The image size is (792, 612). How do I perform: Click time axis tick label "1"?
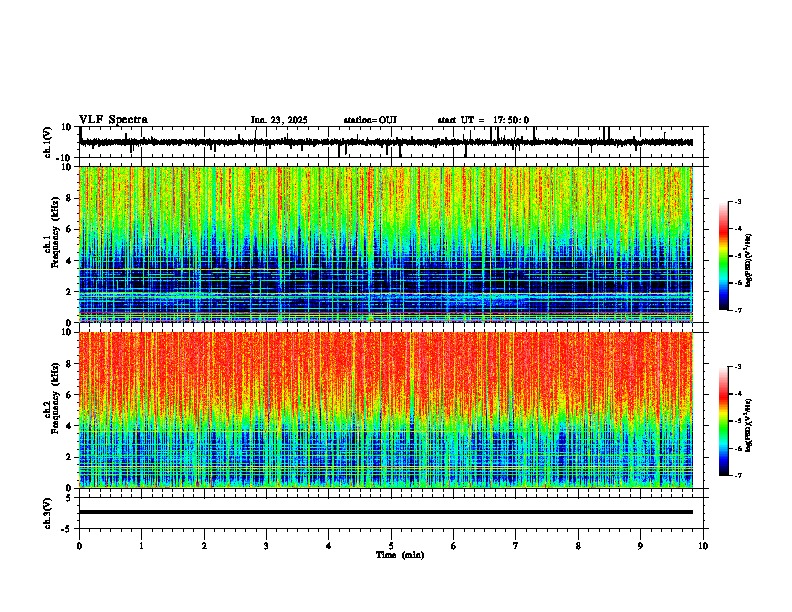pyautogui.click(x=141, y=546)
